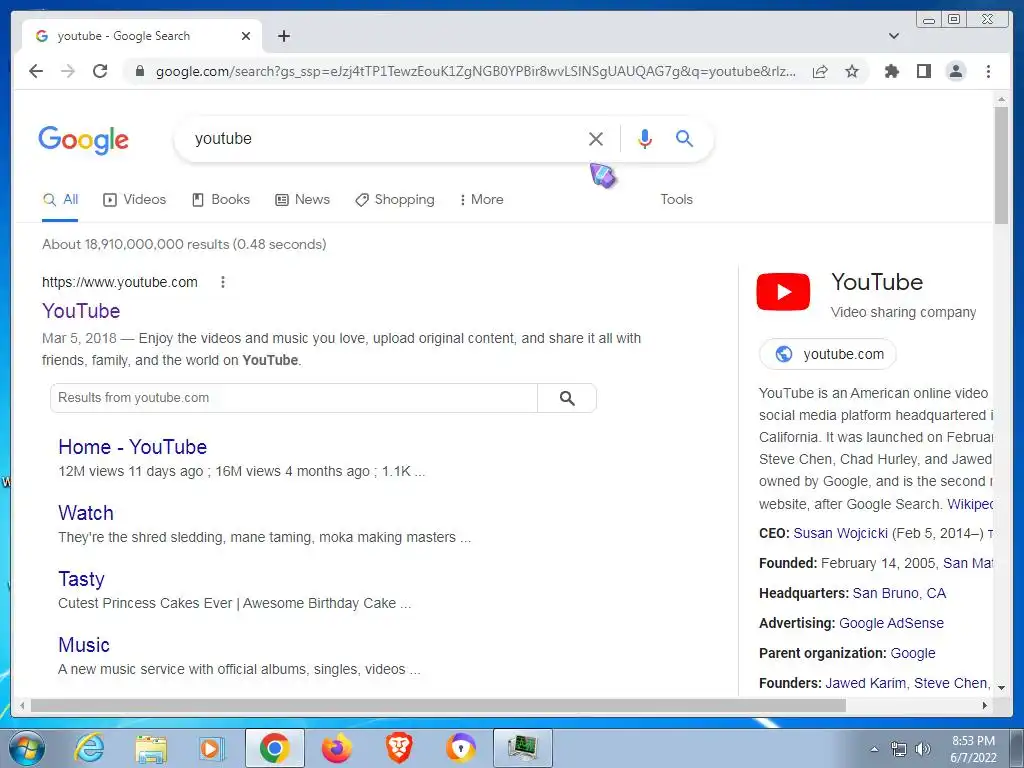Screen dimensions: 1024x768
Task: Open the Extensions puzzle icon
Action: click(891, 71)
